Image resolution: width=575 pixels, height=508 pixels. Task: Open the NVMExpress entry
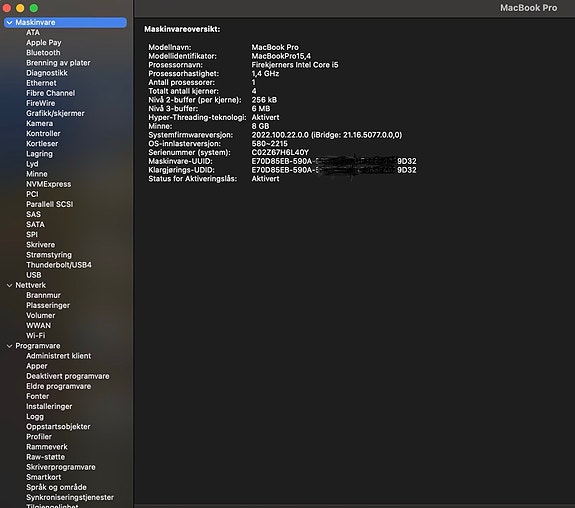click(48, 184)
